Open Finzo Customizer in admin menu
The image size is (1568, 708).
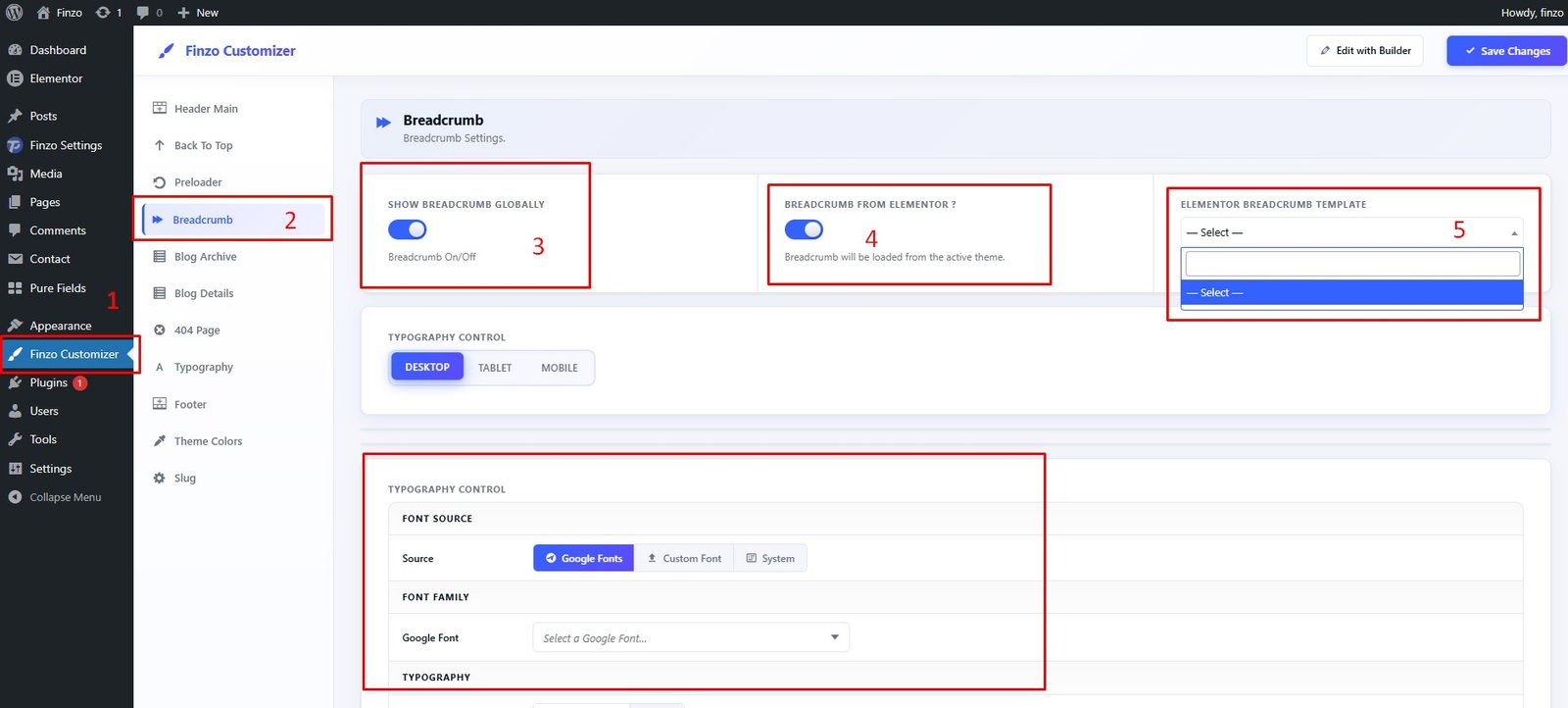pos(67,354)
